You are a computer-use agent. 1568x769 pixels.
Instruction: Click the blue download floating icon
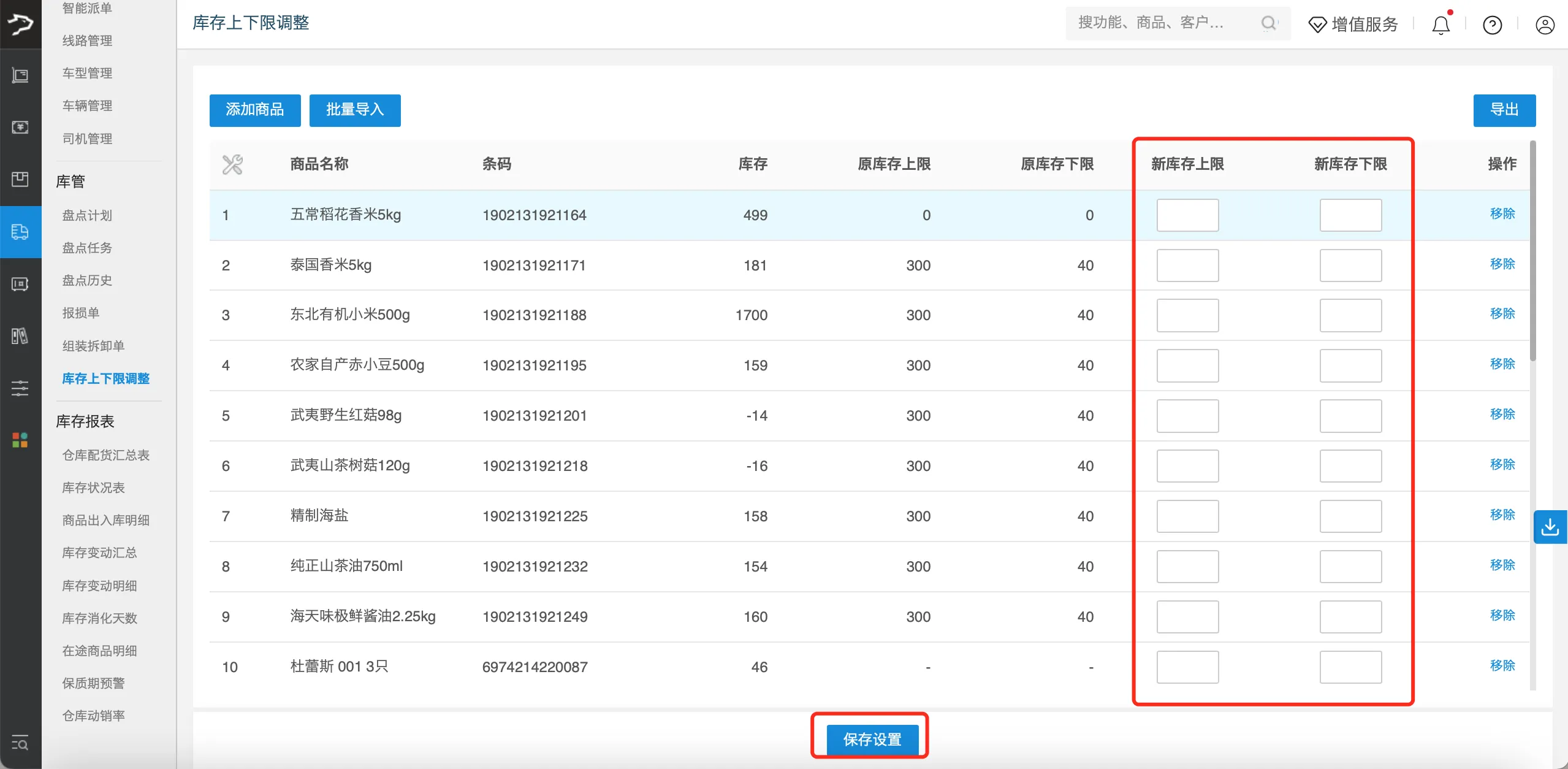tap(1550, 527)
